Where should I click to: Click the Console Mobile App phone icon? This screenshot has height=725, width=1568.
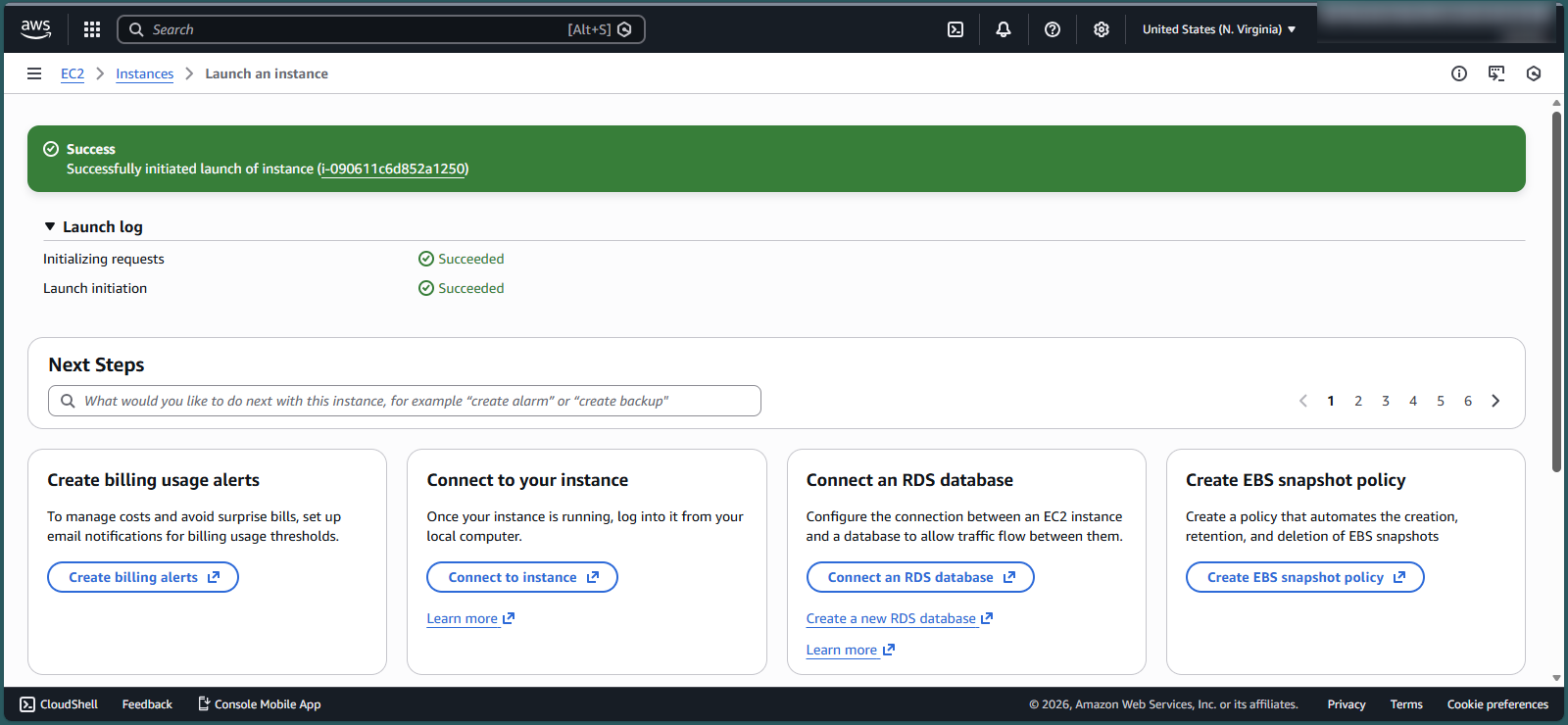tap(204, 703)
